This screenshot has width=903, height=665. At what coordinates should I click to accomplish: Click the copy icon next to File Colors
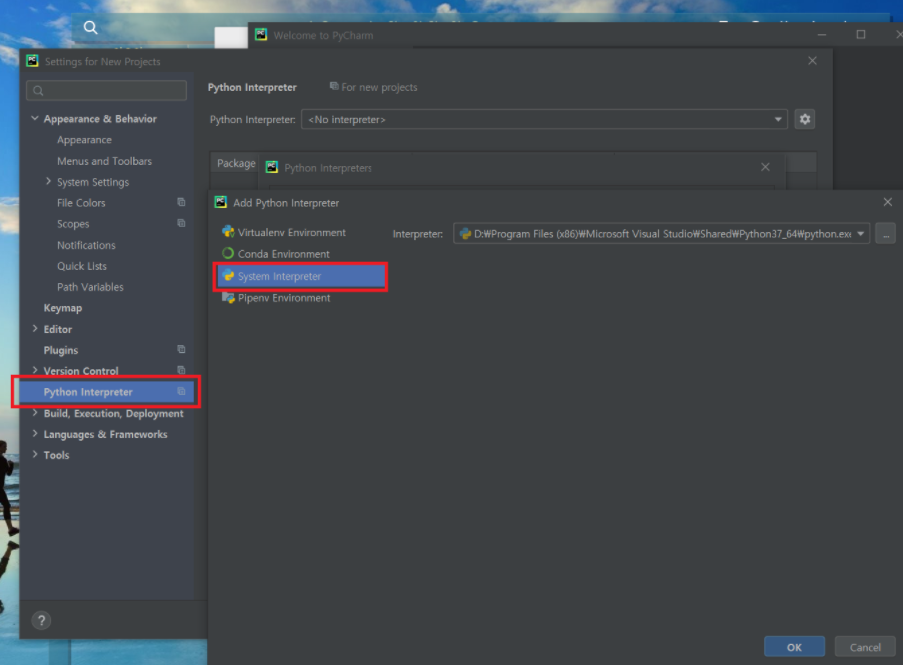coord(181,202)
